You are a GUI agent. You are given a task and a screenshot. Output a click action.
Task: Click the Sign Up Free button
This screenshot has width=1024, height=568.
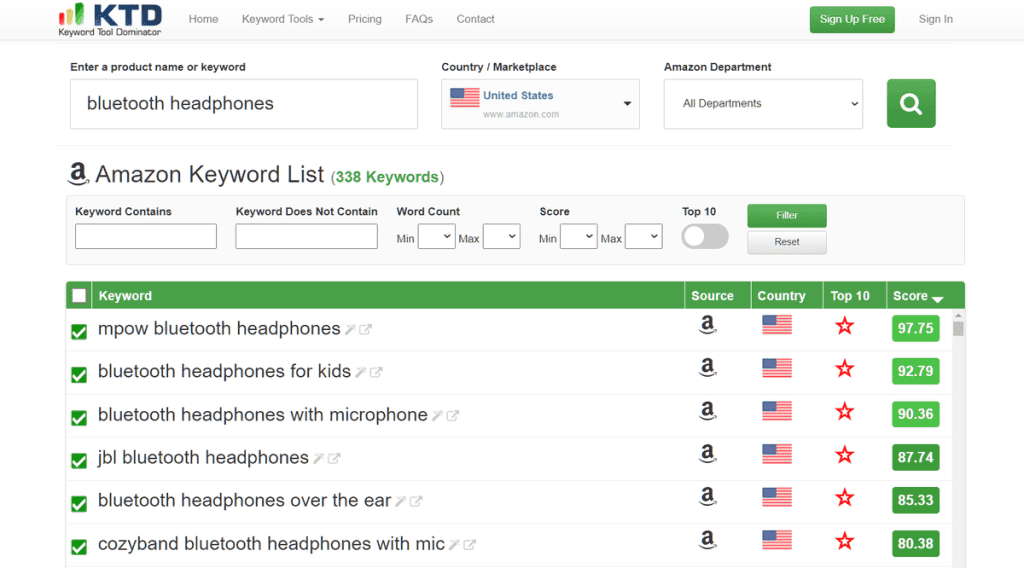(x=852, y=20)
